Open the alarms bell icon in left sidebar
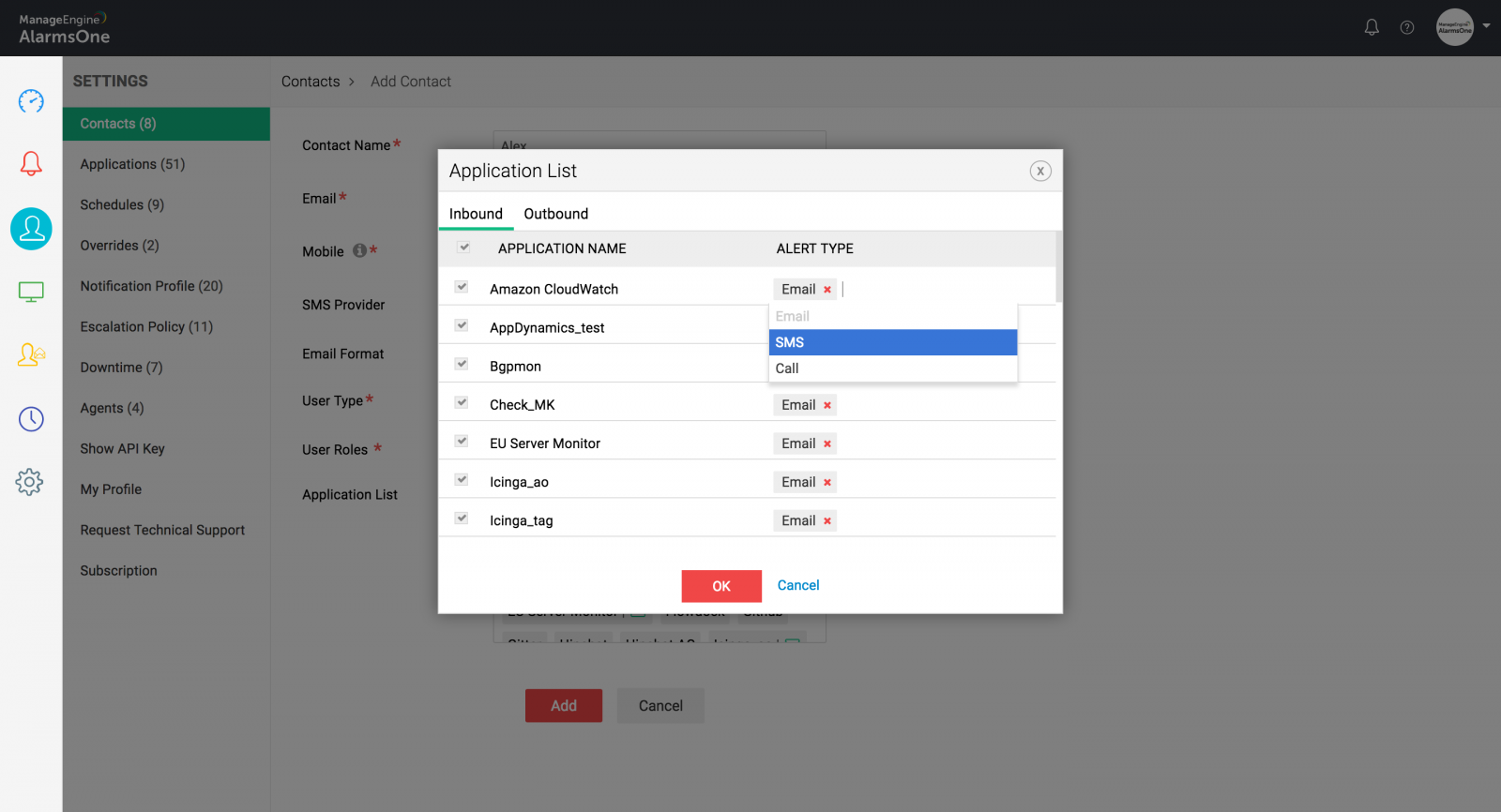Viewport: 1501px width, 812px height. (x=31, y=164)
